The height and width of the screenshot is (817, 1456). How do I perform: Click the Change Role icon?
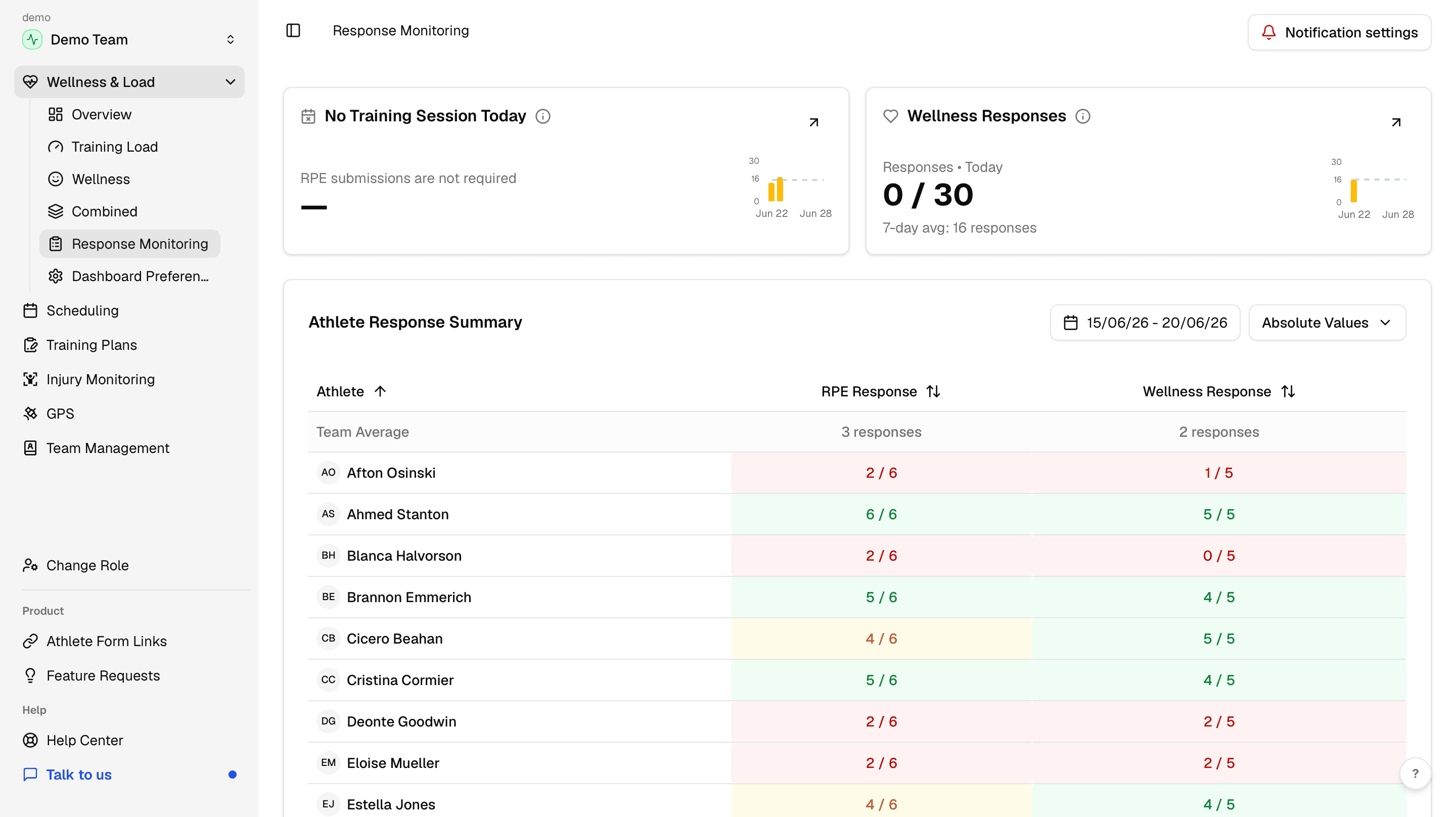30,565
